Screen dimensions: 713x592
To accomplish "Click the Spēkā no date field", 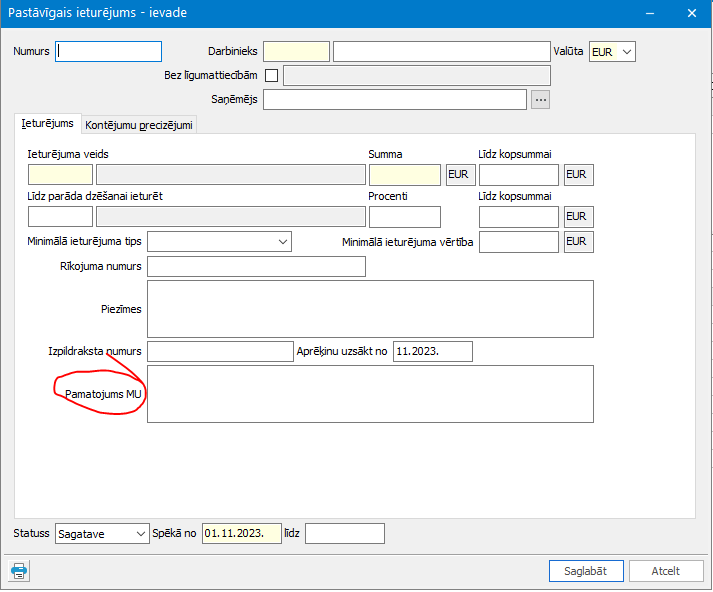I will (241, 534).
